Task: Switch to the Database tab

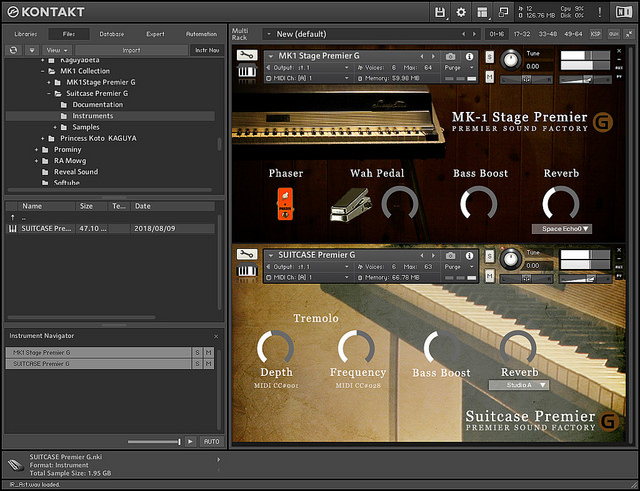Action: click(111, 34)
